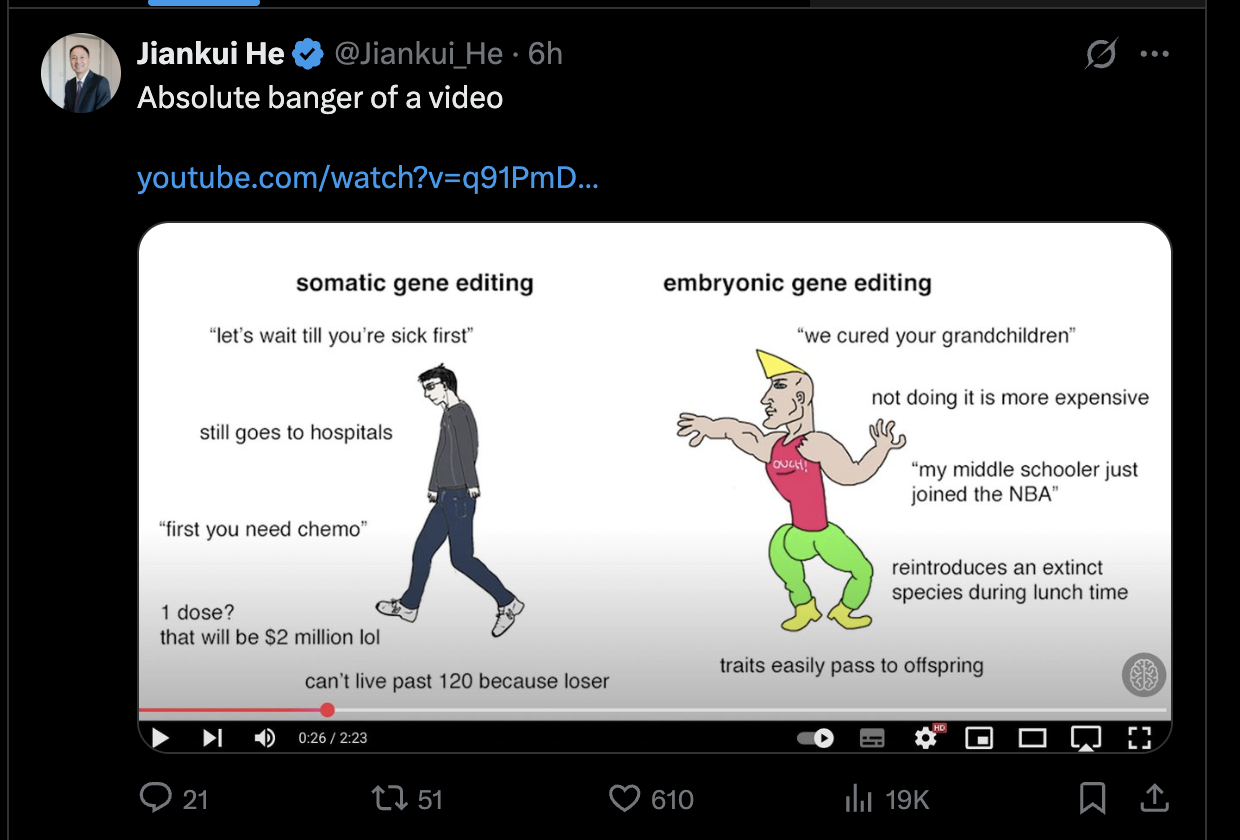Toggle the autoplay switch
The width and height of the screenshot is (1240, 840).
815,738
